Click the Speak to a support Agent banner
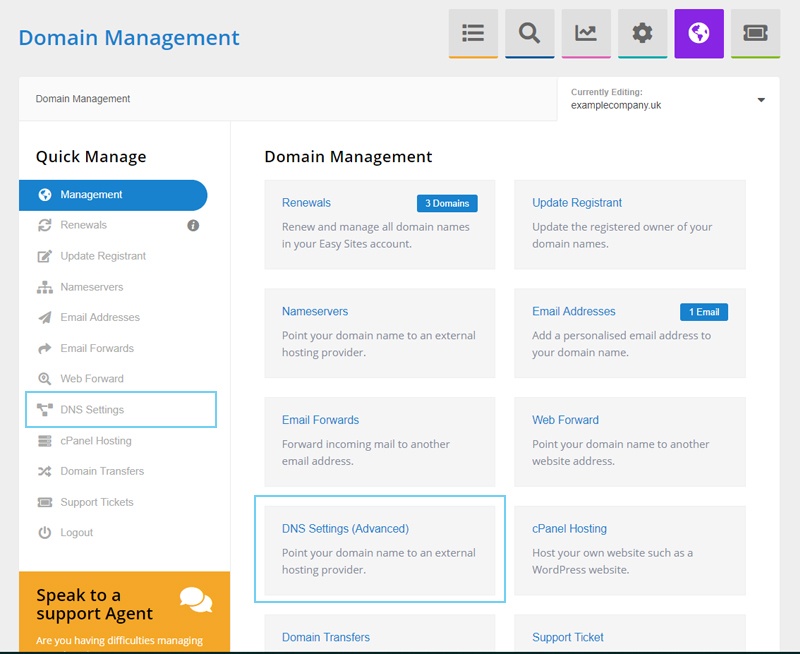The height and width of the screenshot is (654, 800). (124, 611)
